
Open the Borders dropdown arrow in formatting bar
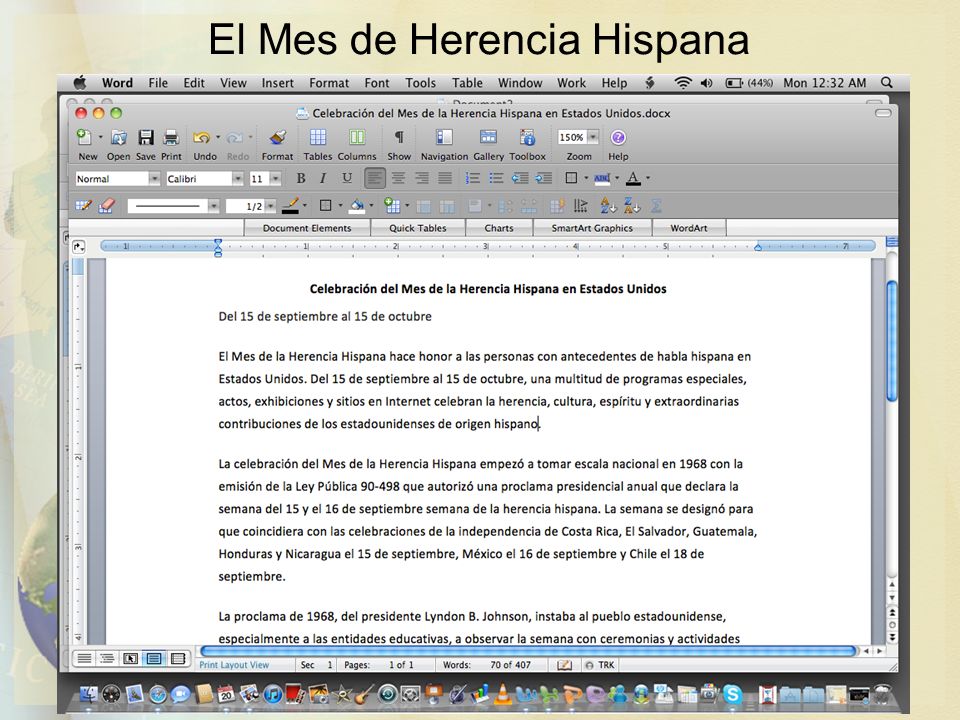pos(586,178)
